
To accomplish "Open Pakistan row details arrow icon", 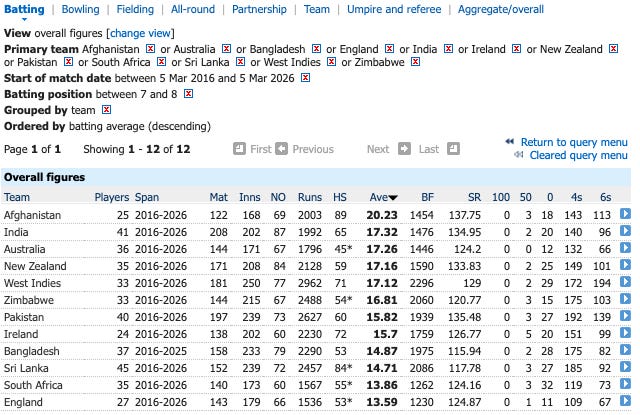I will click(625, 316).
